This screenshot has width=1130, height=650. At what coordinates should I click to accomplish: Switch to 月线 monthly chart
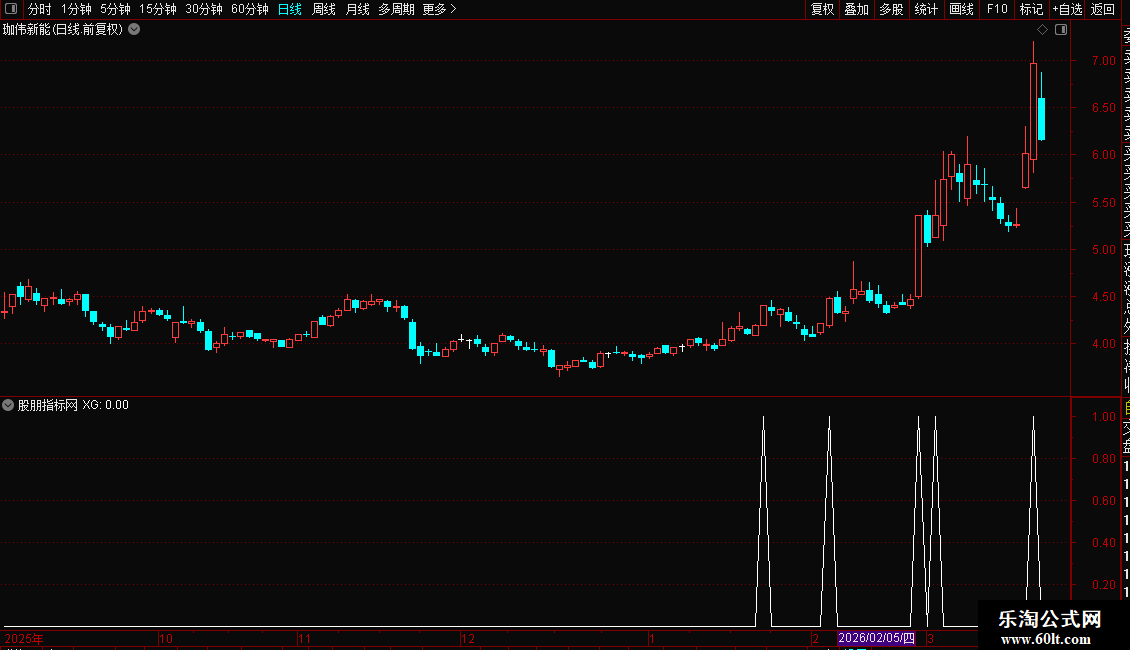(357, 9)
